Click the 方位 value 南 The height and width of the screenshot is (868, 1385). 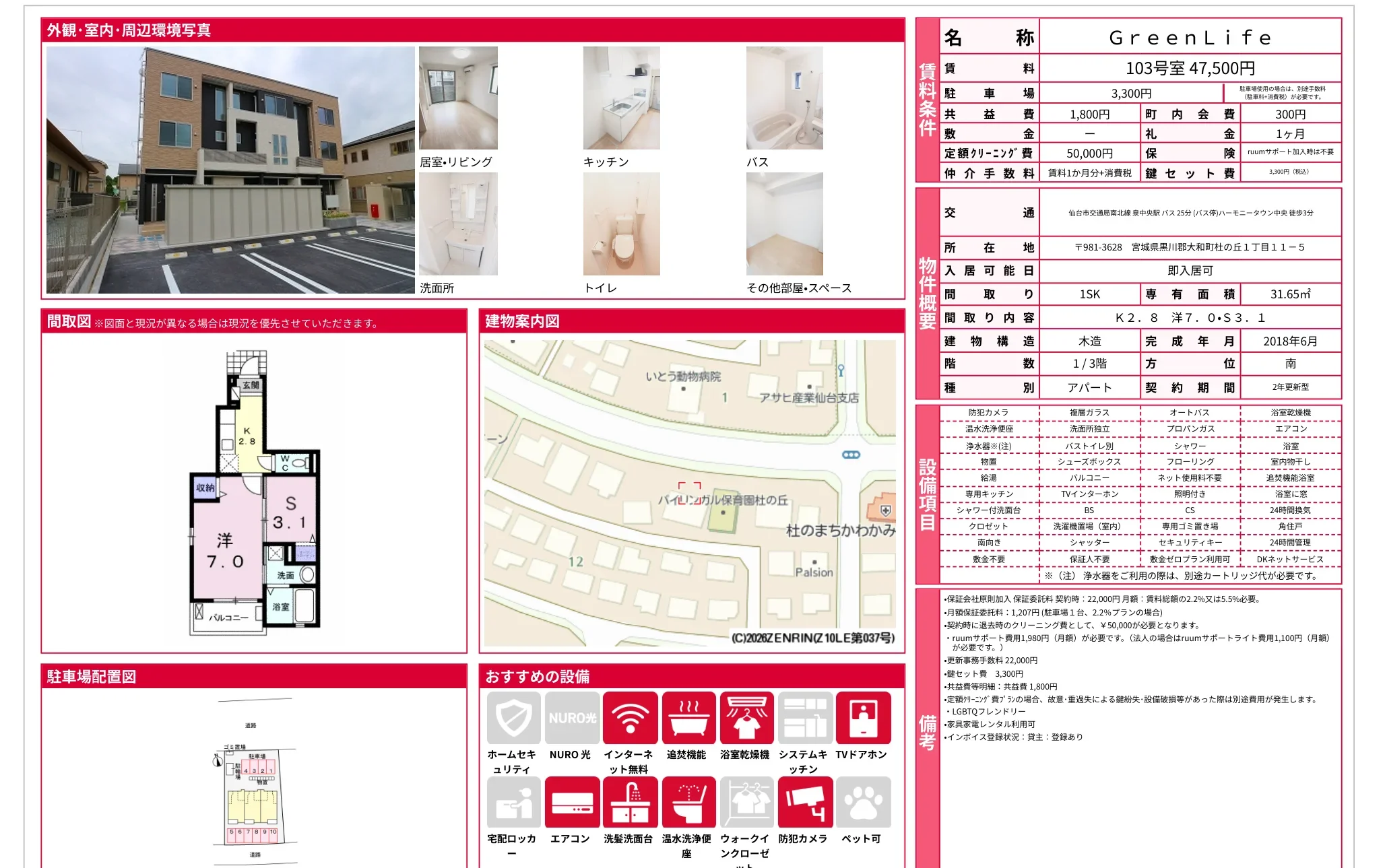[1290, 364]
